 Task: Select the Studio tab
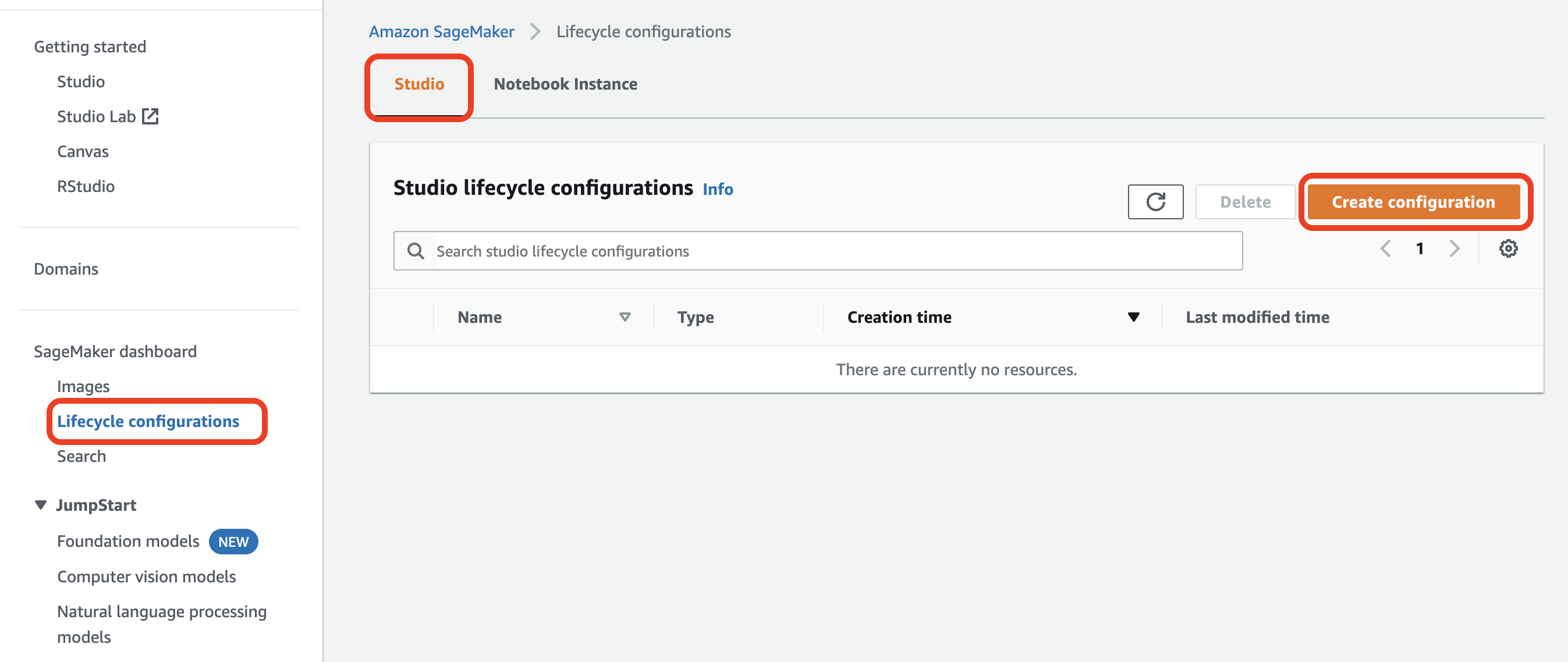click(419, 84)
